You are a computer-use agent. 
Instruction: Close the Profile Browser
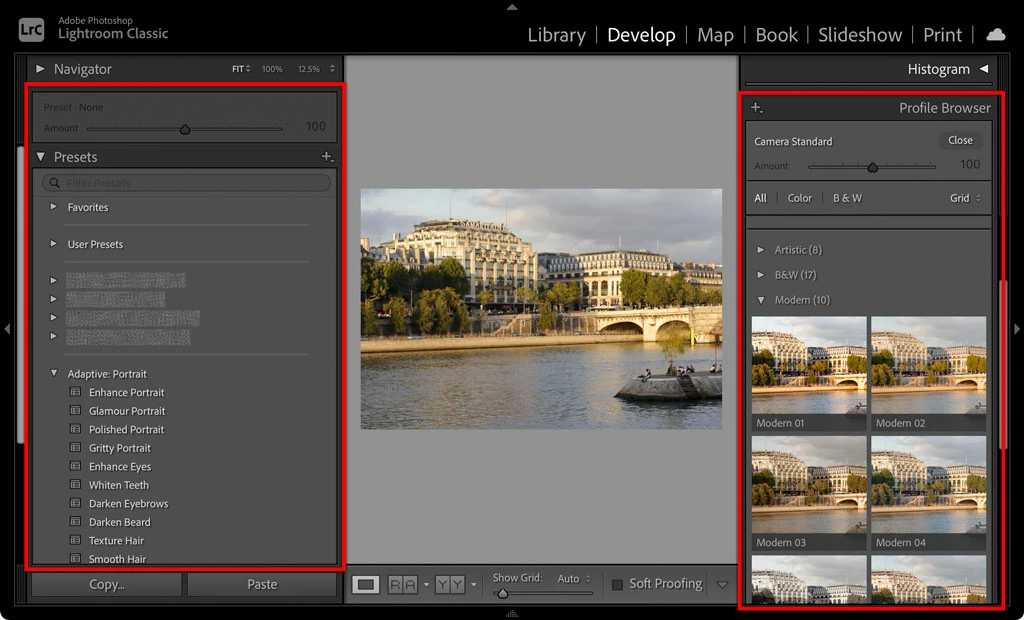coord(960,140)
